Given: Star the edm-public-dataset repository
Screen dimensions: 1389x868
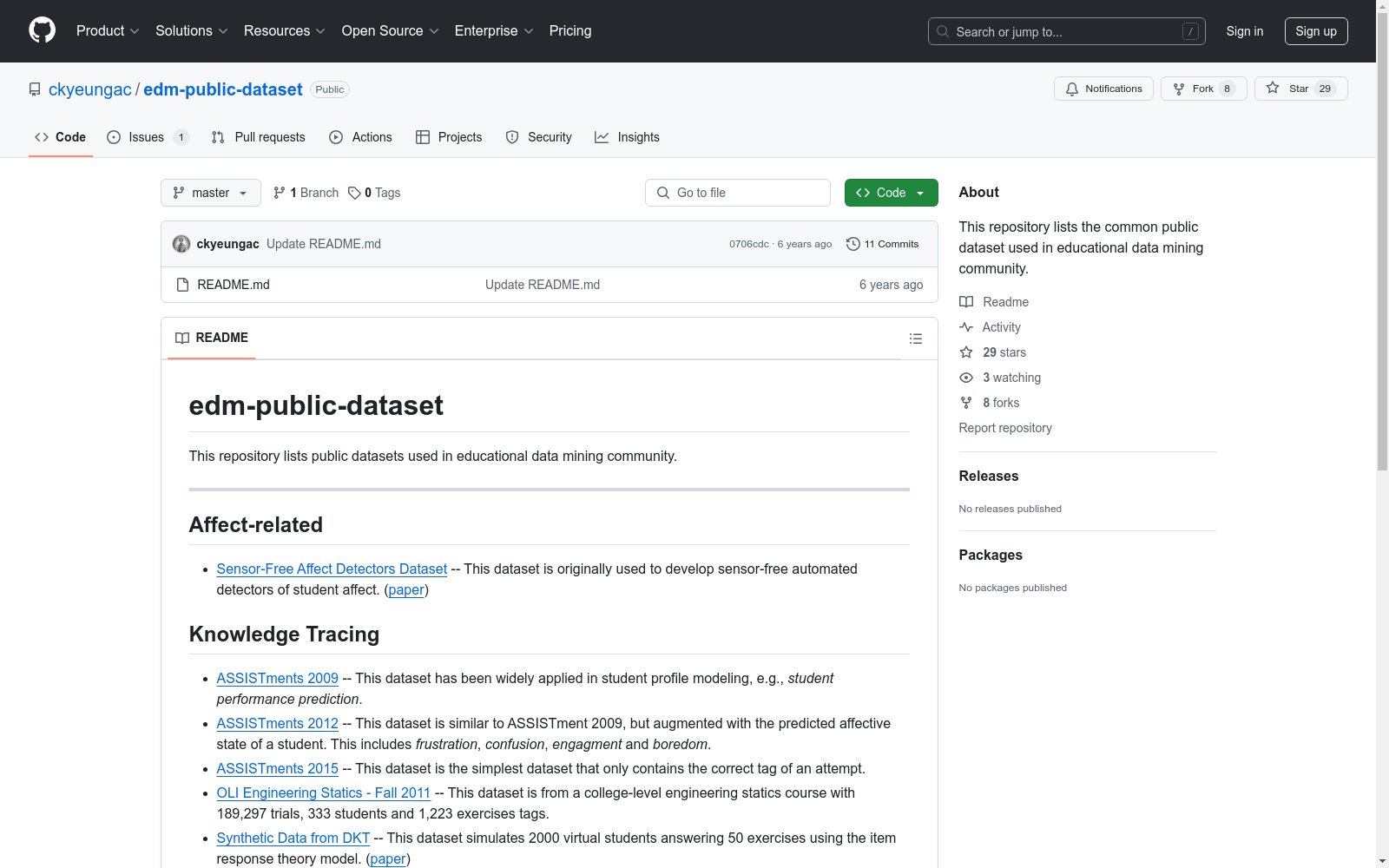Looking at the screenshot, I should (1300, 89).
